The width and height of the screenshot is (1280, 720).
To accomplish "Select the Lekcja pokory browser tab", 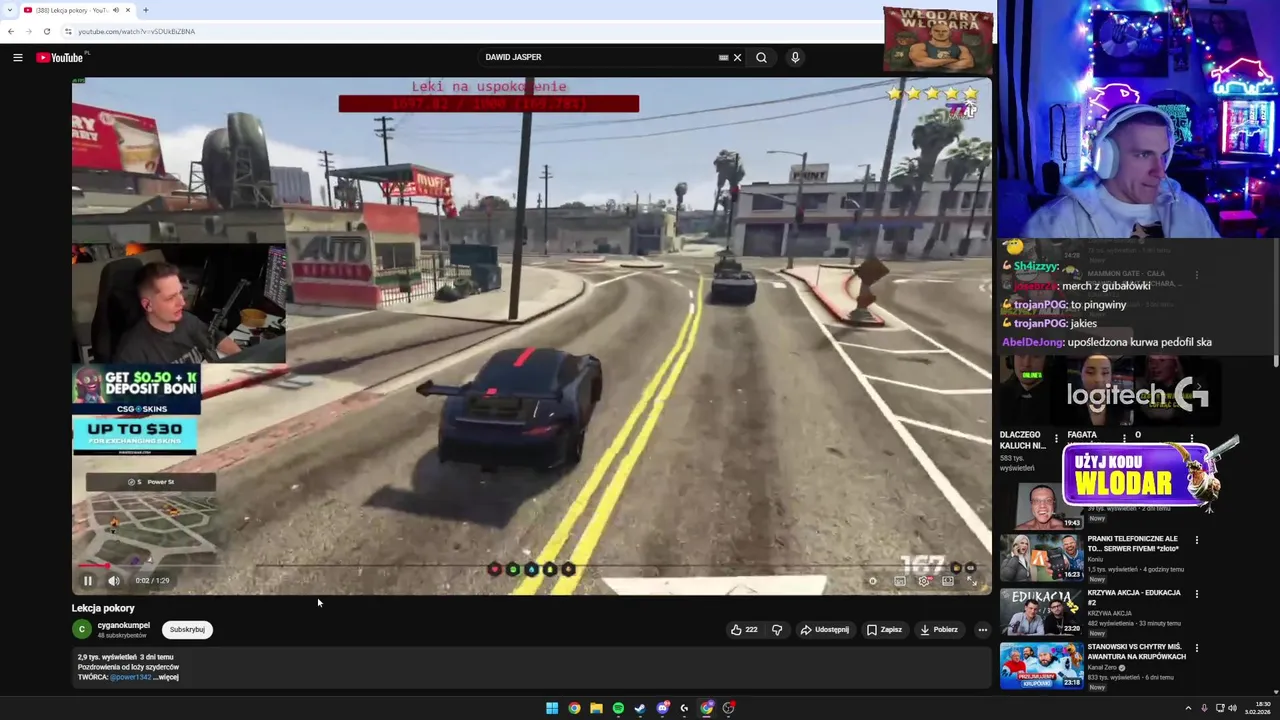I will [76, 10].
